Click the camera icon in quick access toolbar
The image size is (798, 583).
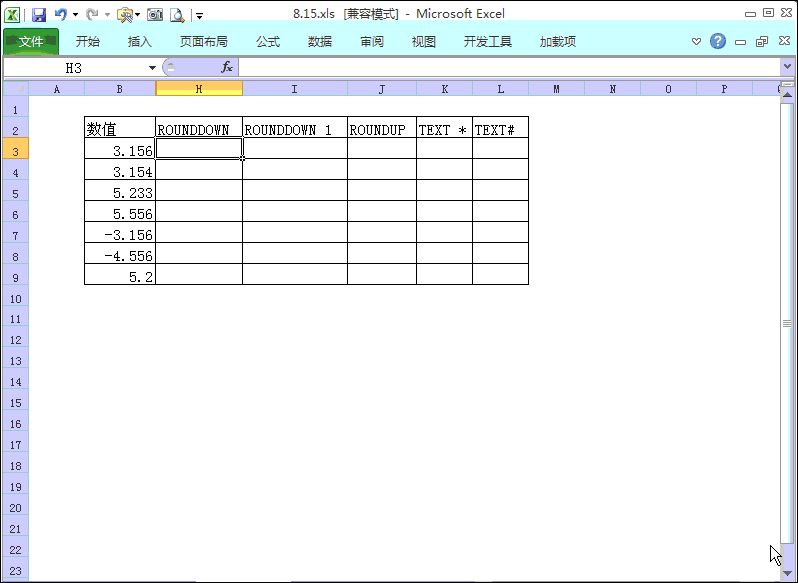pyautogui.click(x=155, y=15)
